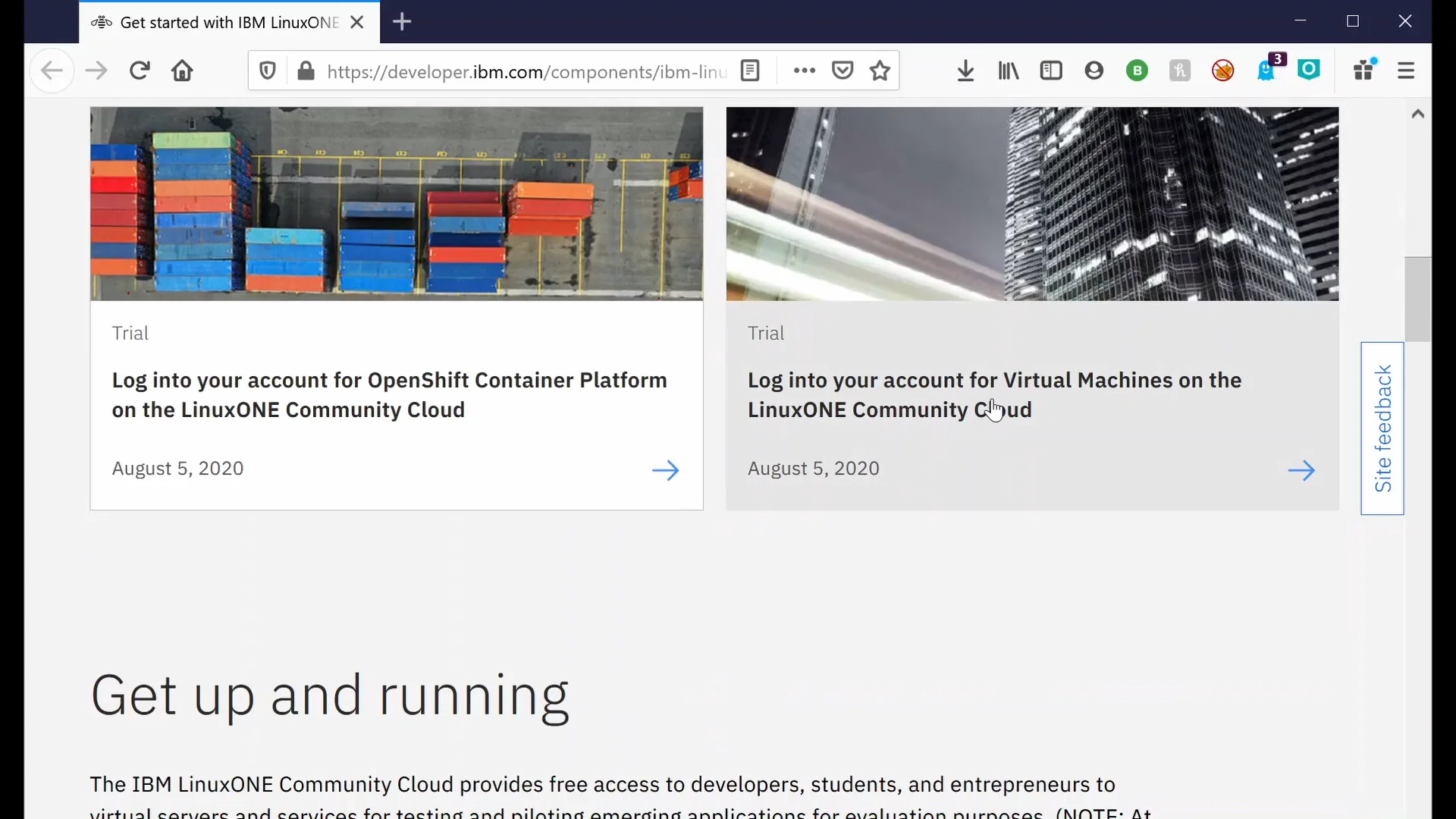Open page actions three-dot menu
The width and height of the screenshot is (1456, 819).
[804, 71]
